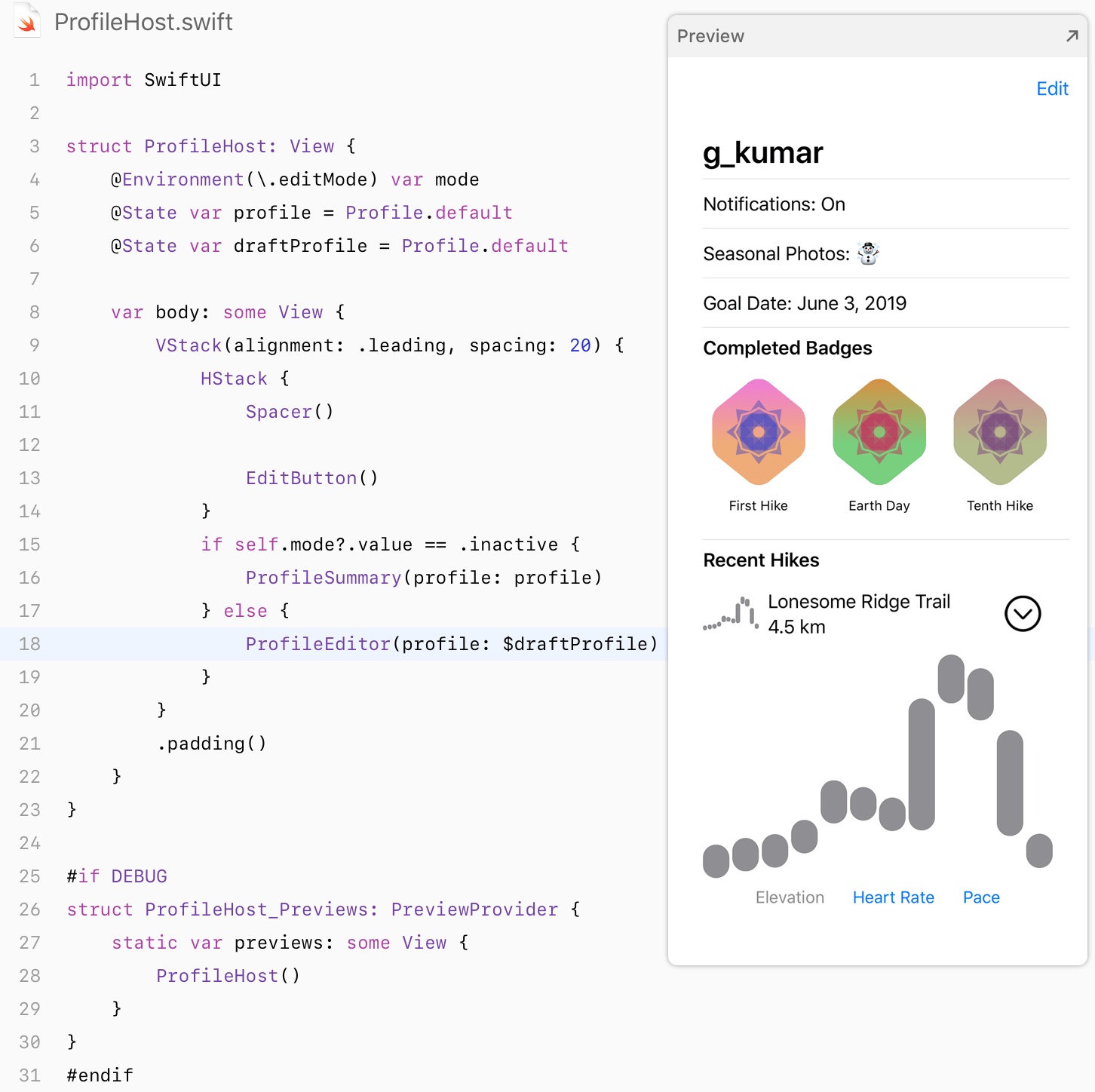Click the First Hike badge icon
The image size is (1095, 1092).
pyautogui.click(x=758, y=432)
